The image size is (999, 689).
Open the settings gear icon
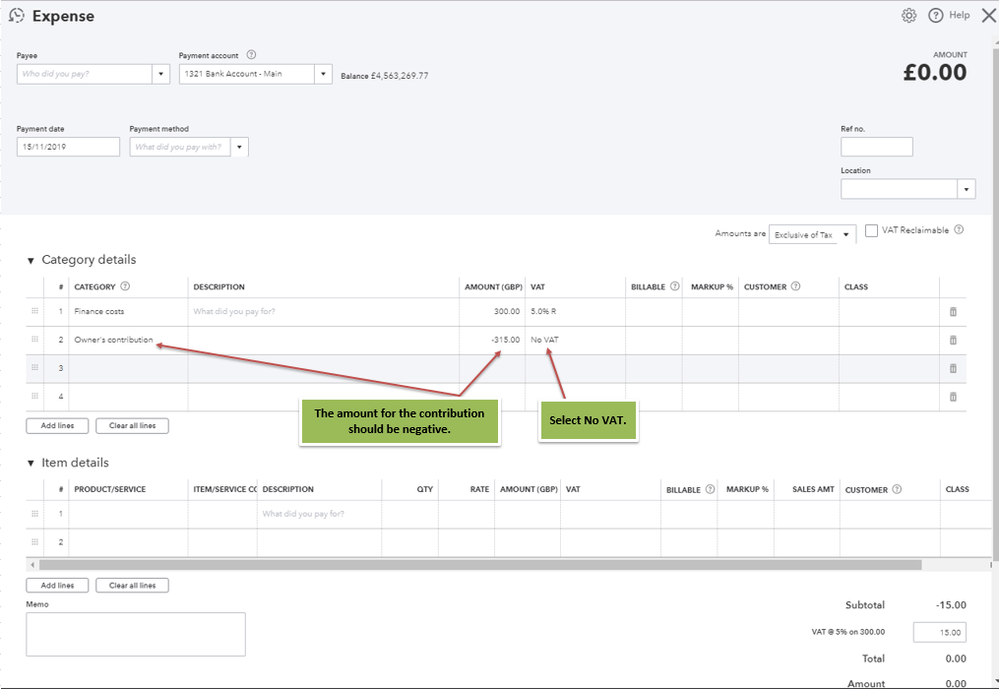pyautogui.click(x=908, y=15)
